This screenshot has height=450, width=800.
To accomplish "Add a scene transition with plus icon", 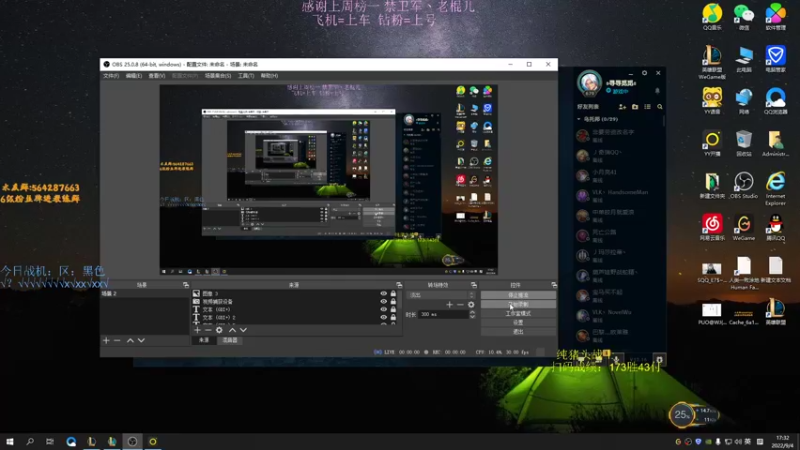I will [449, 305].
